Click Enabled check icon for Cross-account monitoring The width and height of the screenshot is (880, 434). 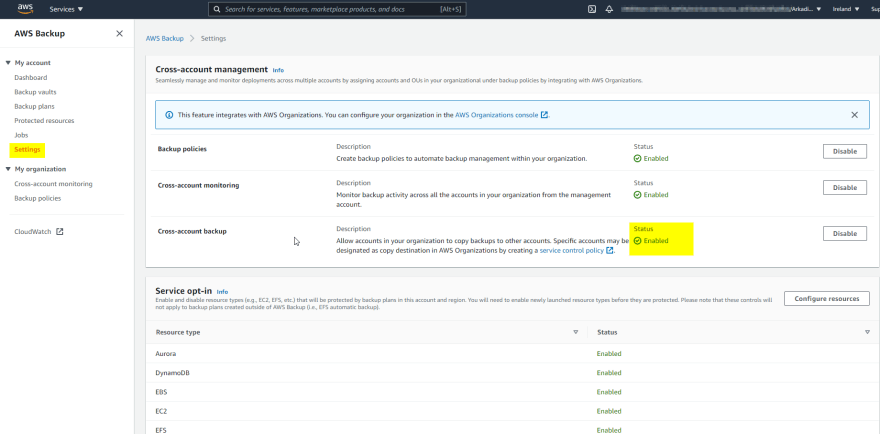pos(637,195)
